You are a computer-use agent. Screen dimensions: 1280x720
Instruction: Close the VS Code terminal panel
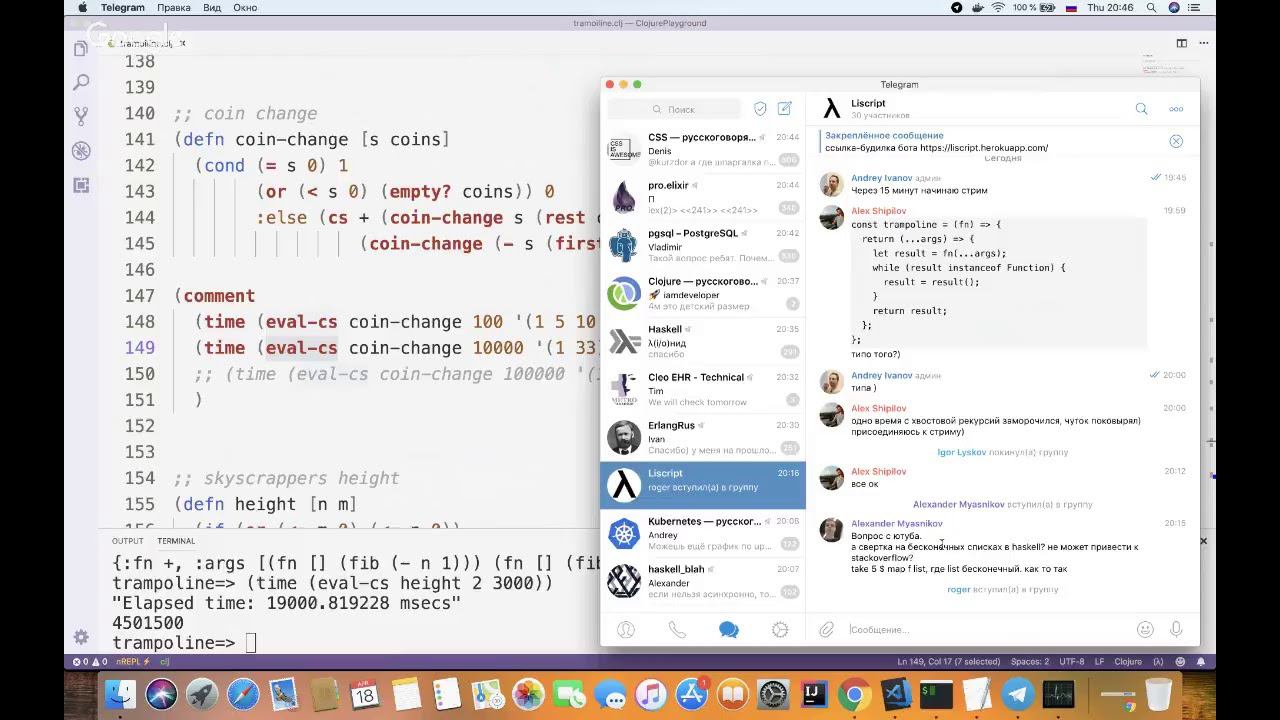point(1203,541)
